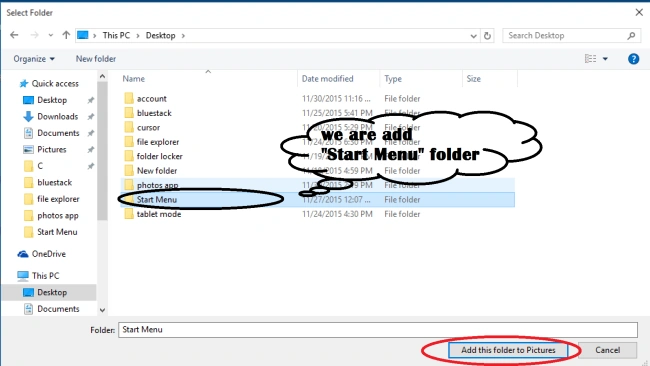650x366 pixels.
Task: Select This PC in the address breadcrumb
Action: (x=116, y=36)
